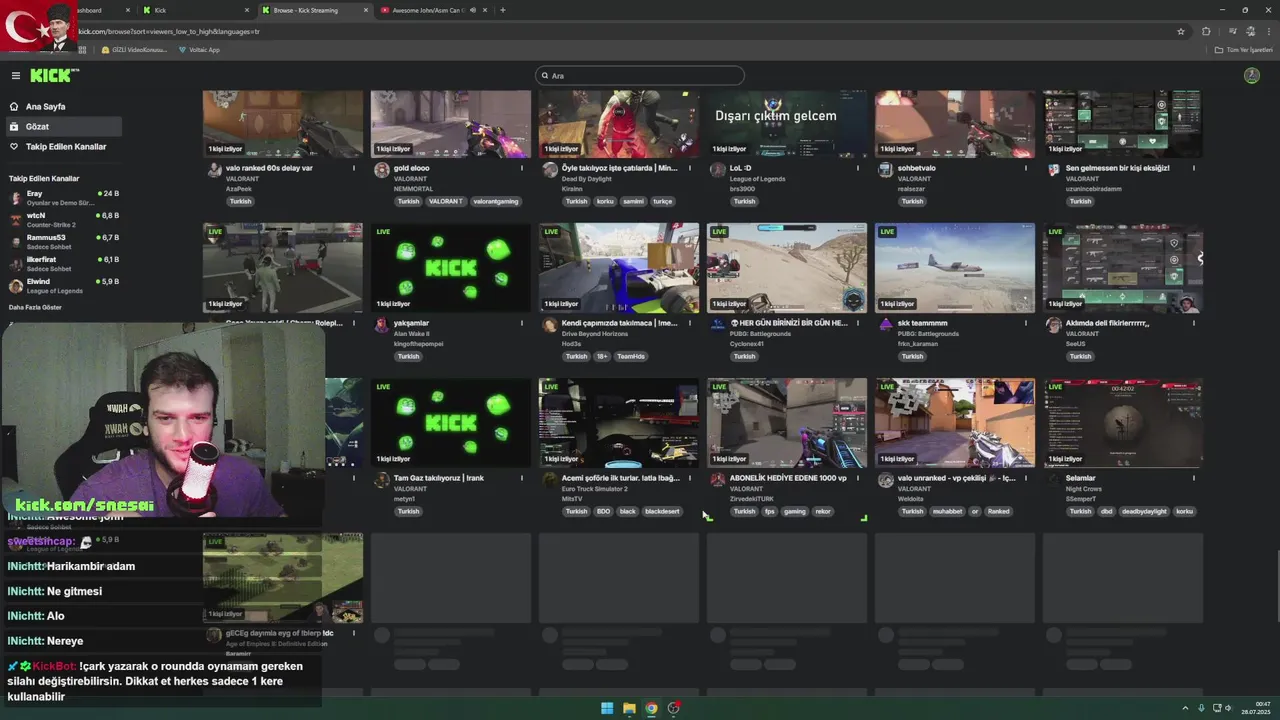The image size is (1280, 720).
Task: Open options menu for LoL :D stream
Action: [x=858, y=168]
